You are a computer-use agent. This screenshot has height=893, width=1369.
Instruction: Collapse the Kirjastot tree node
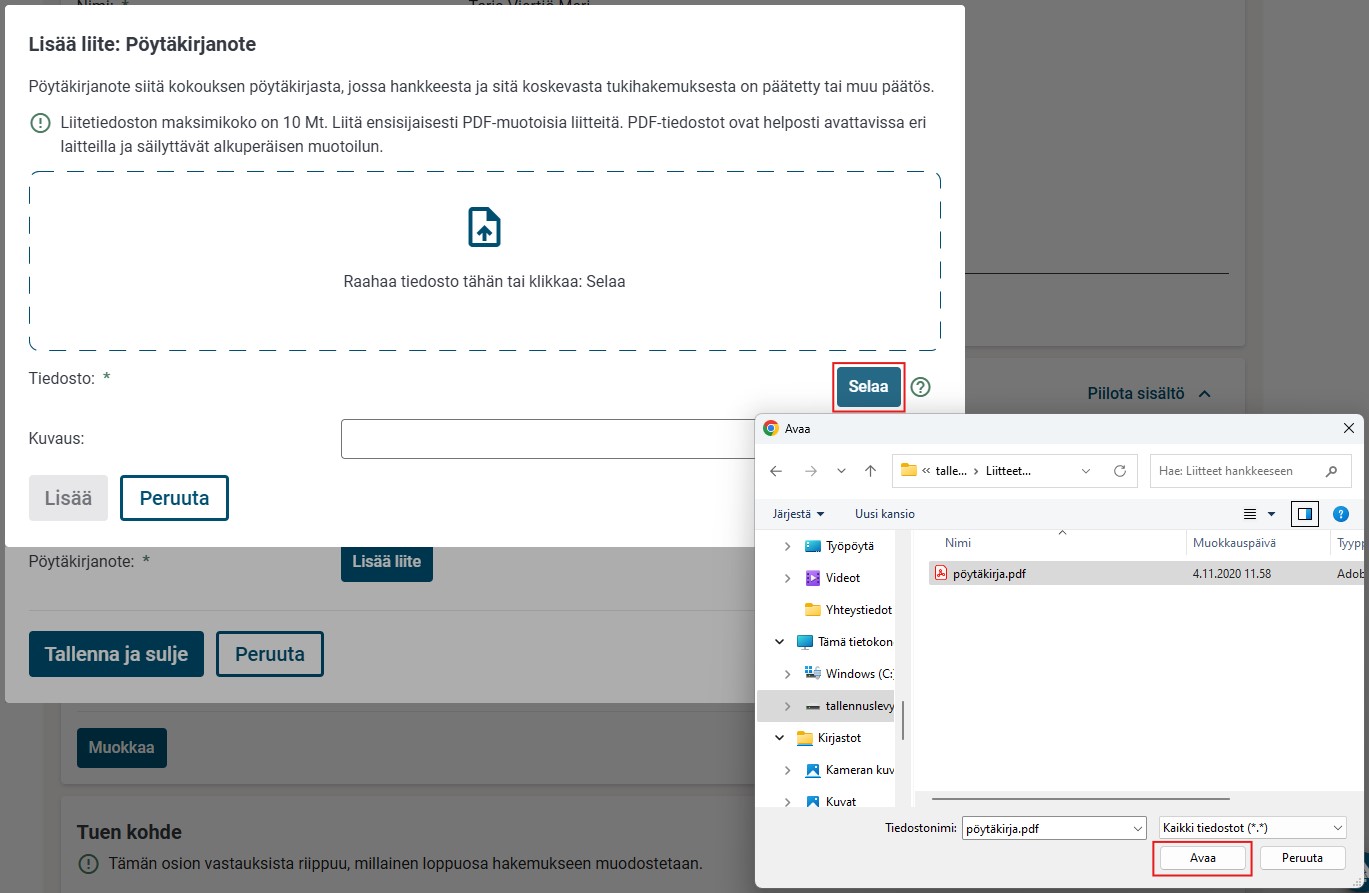pos(779,738)
